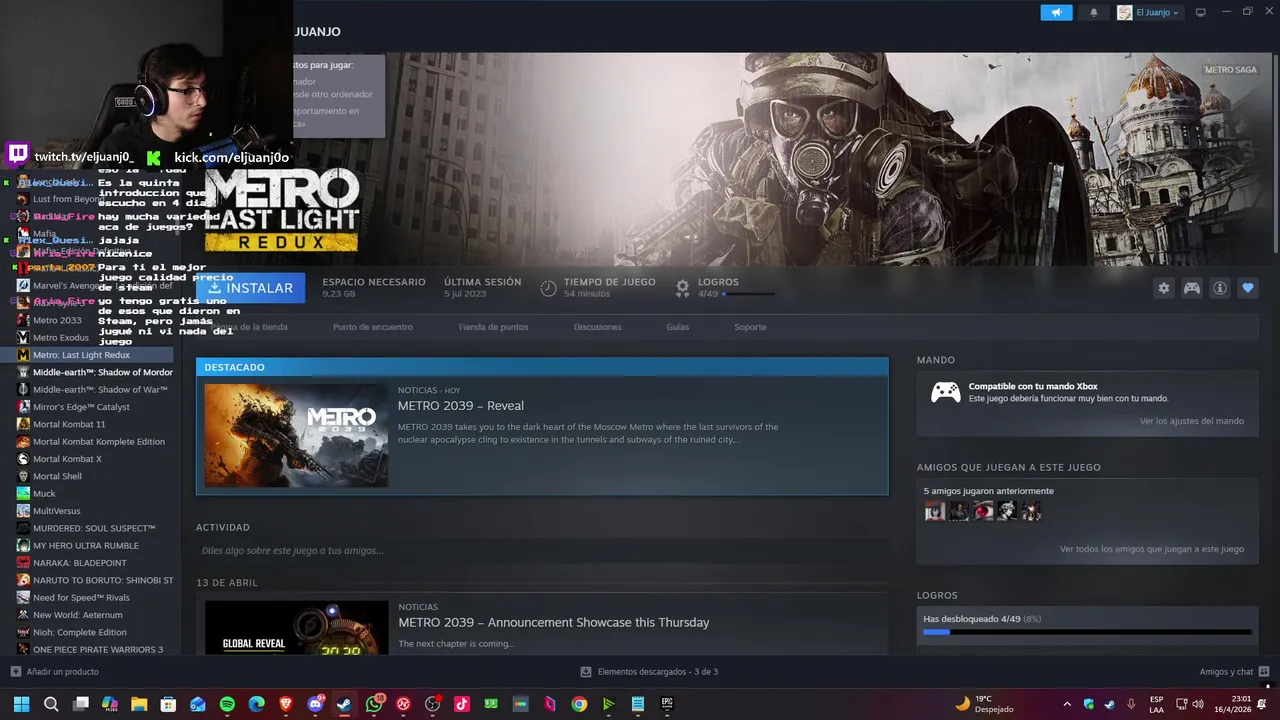The height and width of the screenshot is (720, 1280).
Task: Select MURDERED: SOUL SUSPECT in library
Action: (96, 528)
